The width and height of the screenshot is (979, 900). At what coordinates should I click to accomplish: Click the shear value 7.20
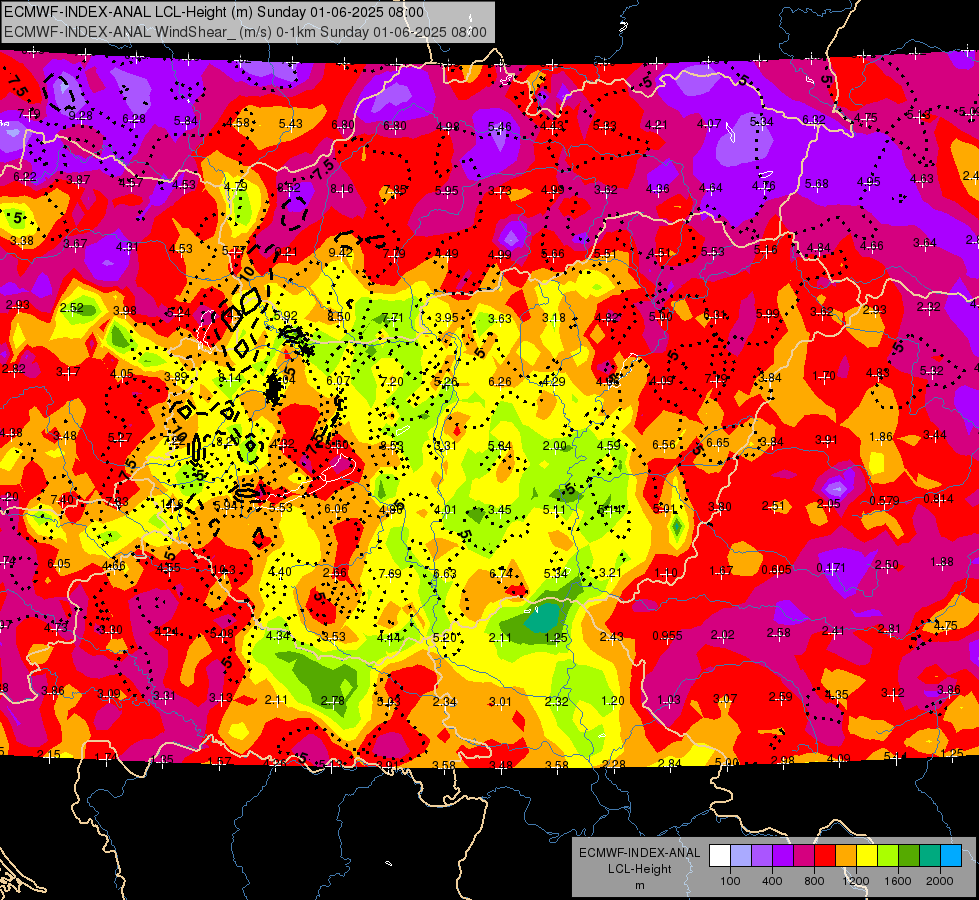point(391,382)
